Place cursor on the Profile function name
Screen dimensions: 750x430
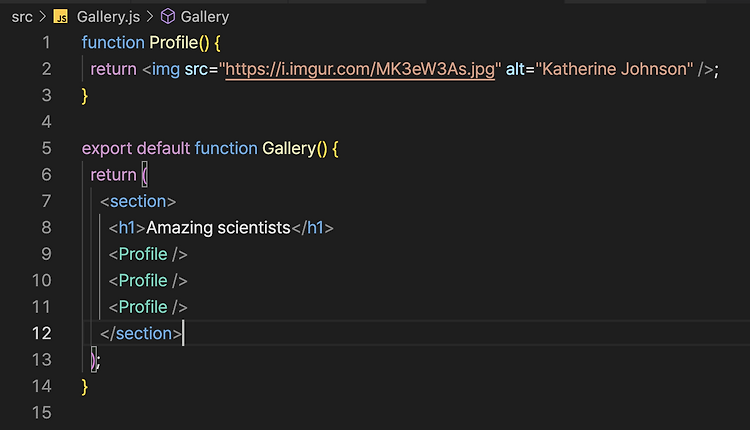174,43
